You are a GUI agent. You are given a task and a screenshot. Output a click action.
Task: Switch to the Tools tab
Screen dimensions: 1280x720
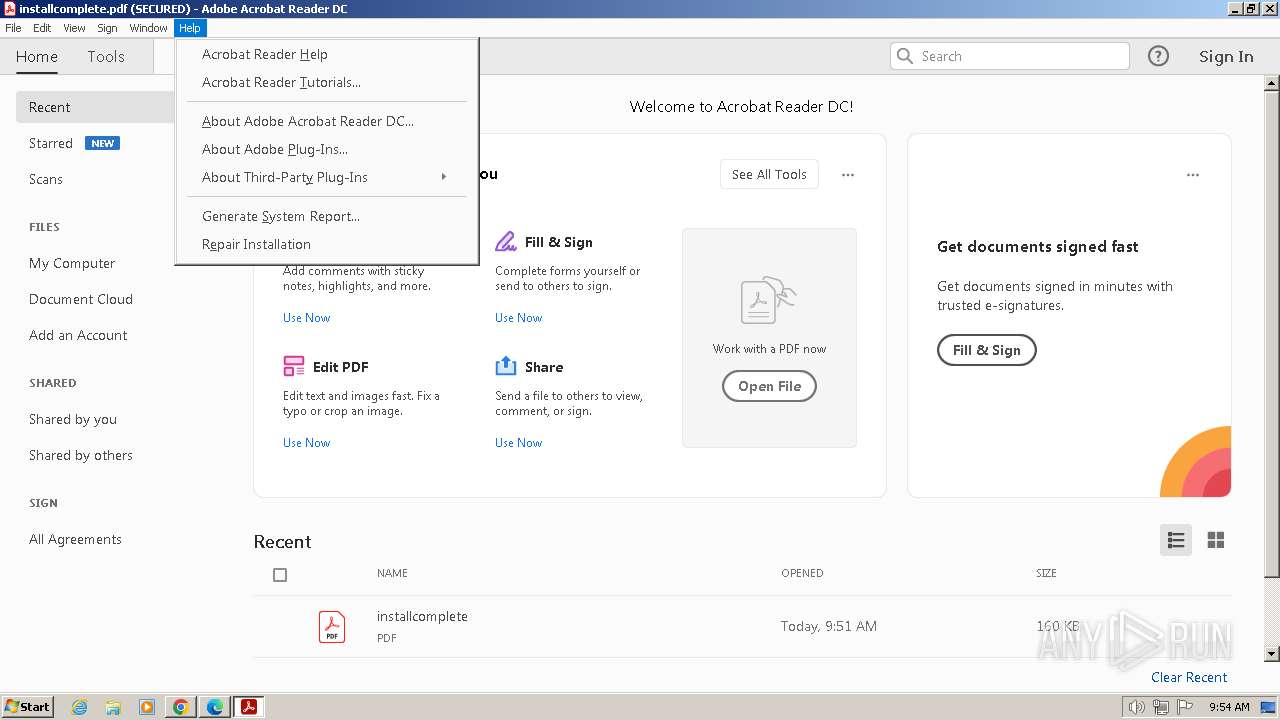click(x=106, y=57)
